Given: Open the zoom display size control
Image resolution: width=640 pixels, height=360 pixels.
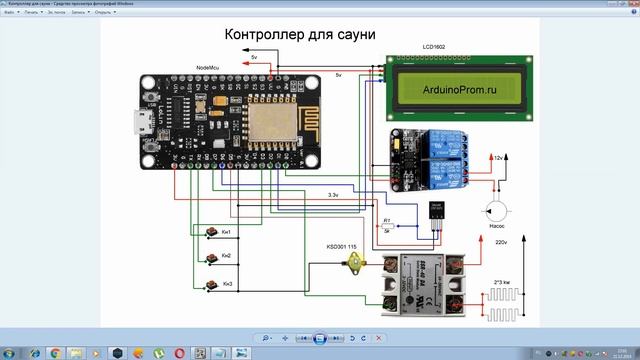Looking at the screenshot, I should [267, 338].
